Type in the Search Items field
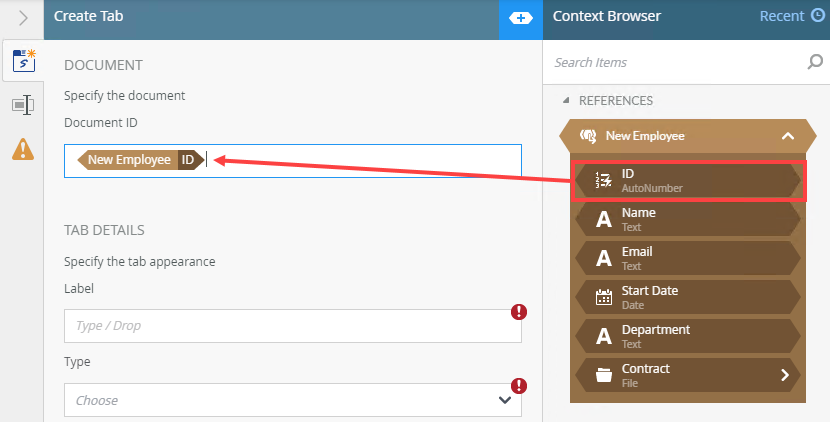 click(x=675, y=62)
